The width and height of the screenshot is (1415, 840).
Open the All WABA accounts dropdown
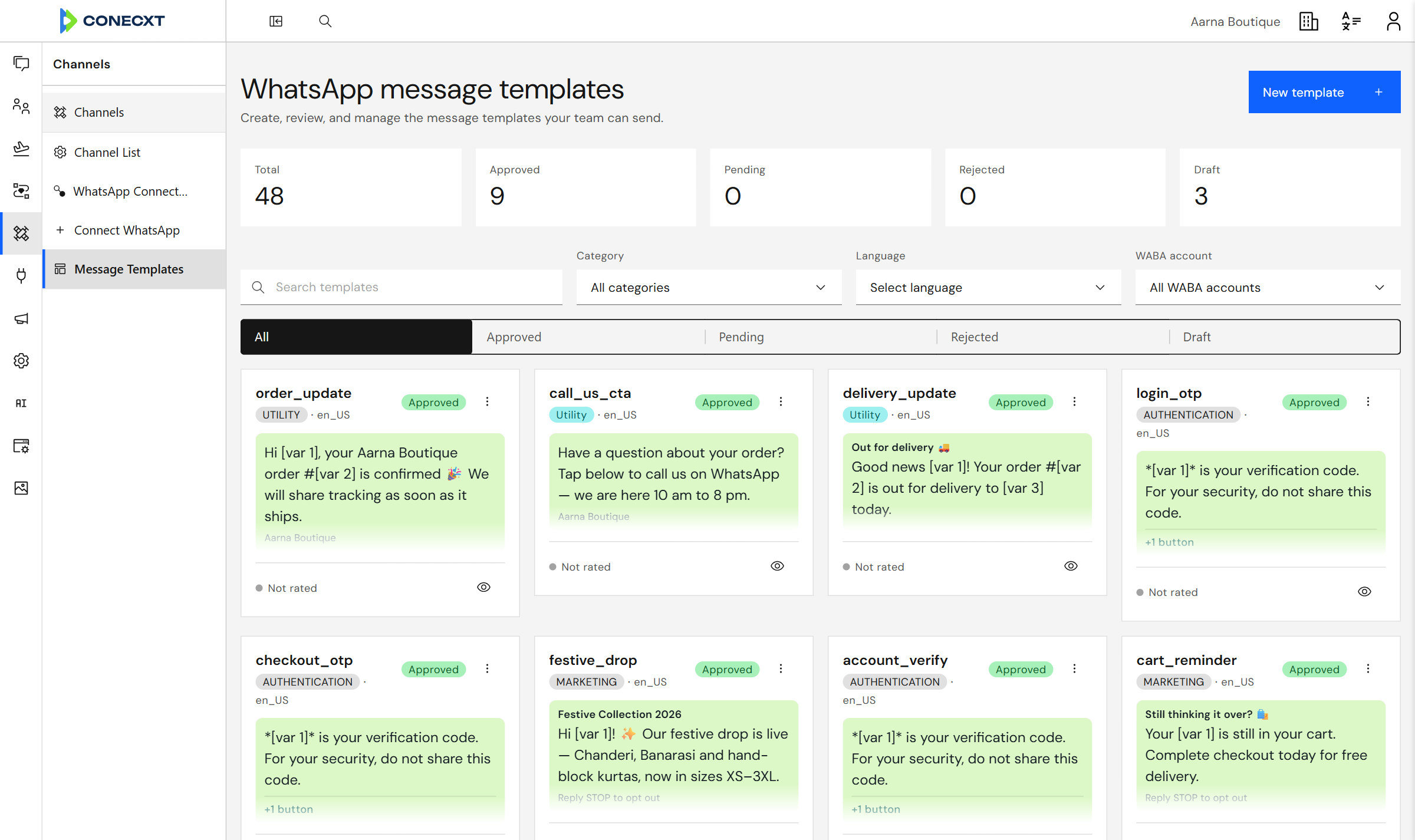(x=1268, y=287)
